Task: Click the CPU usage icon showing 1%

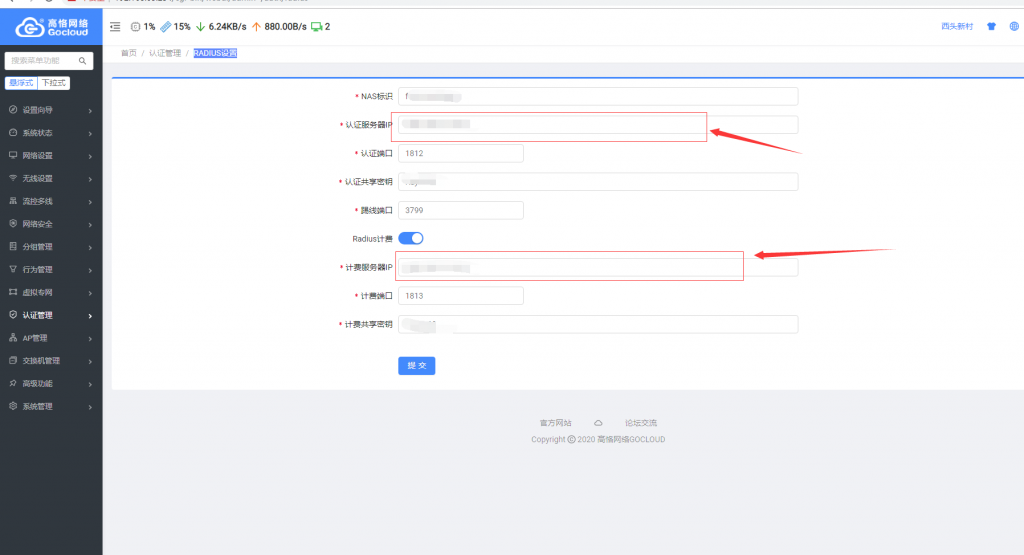Action: (x=135, y=27)
